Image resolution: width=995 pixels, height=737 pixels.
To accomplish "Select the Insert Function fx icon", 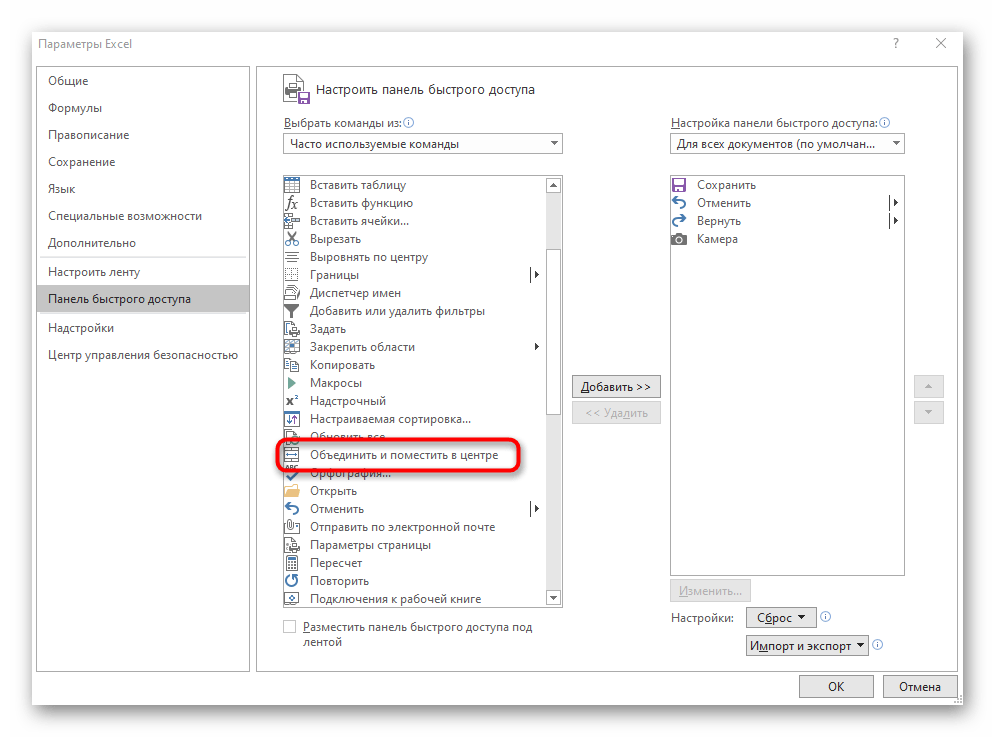I will click(292, 203).
